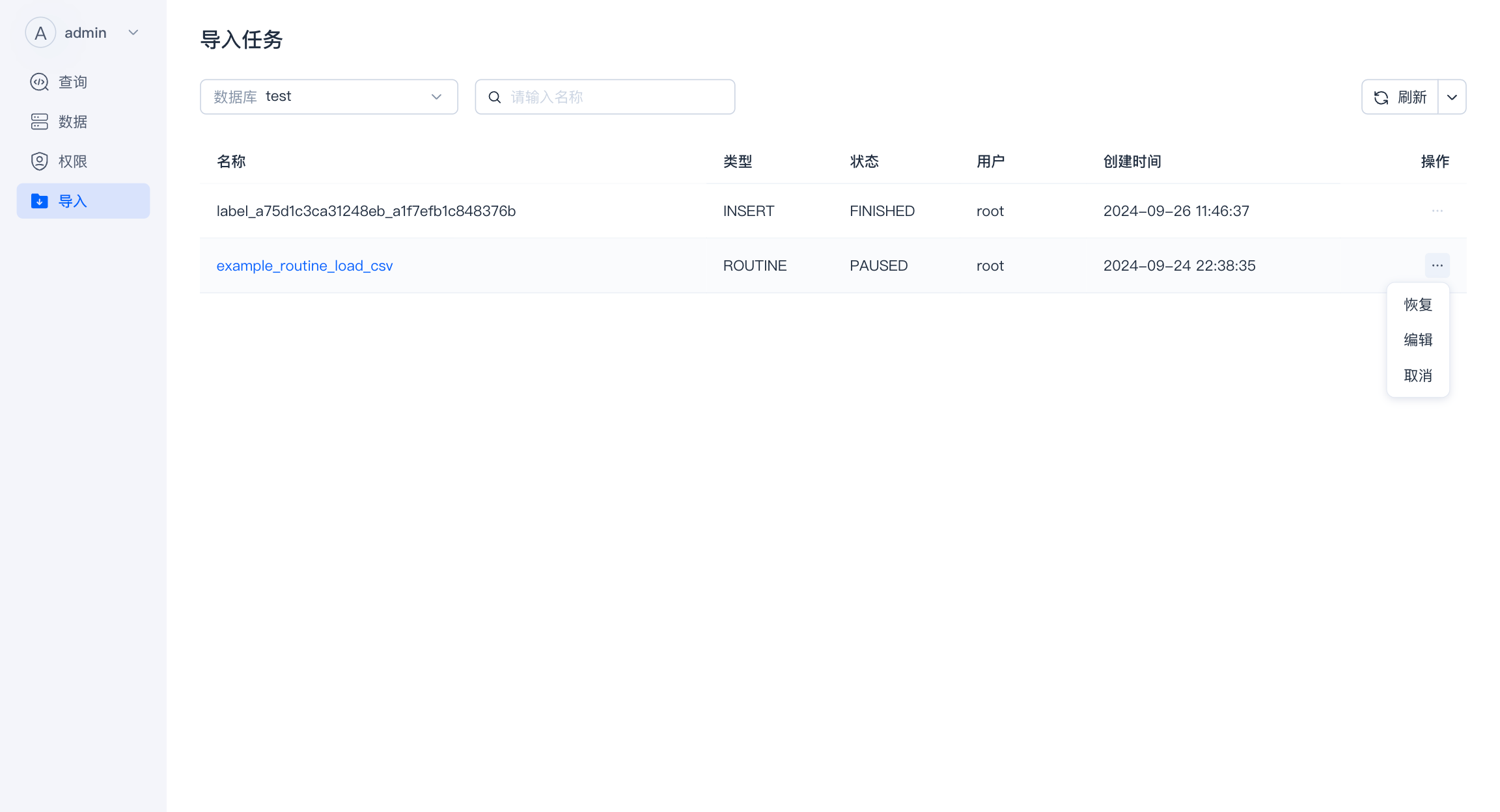Screen dimensions: 1500x812
Task: Open the ellipsis menu for the INSERT task row
Action: 1437,211
